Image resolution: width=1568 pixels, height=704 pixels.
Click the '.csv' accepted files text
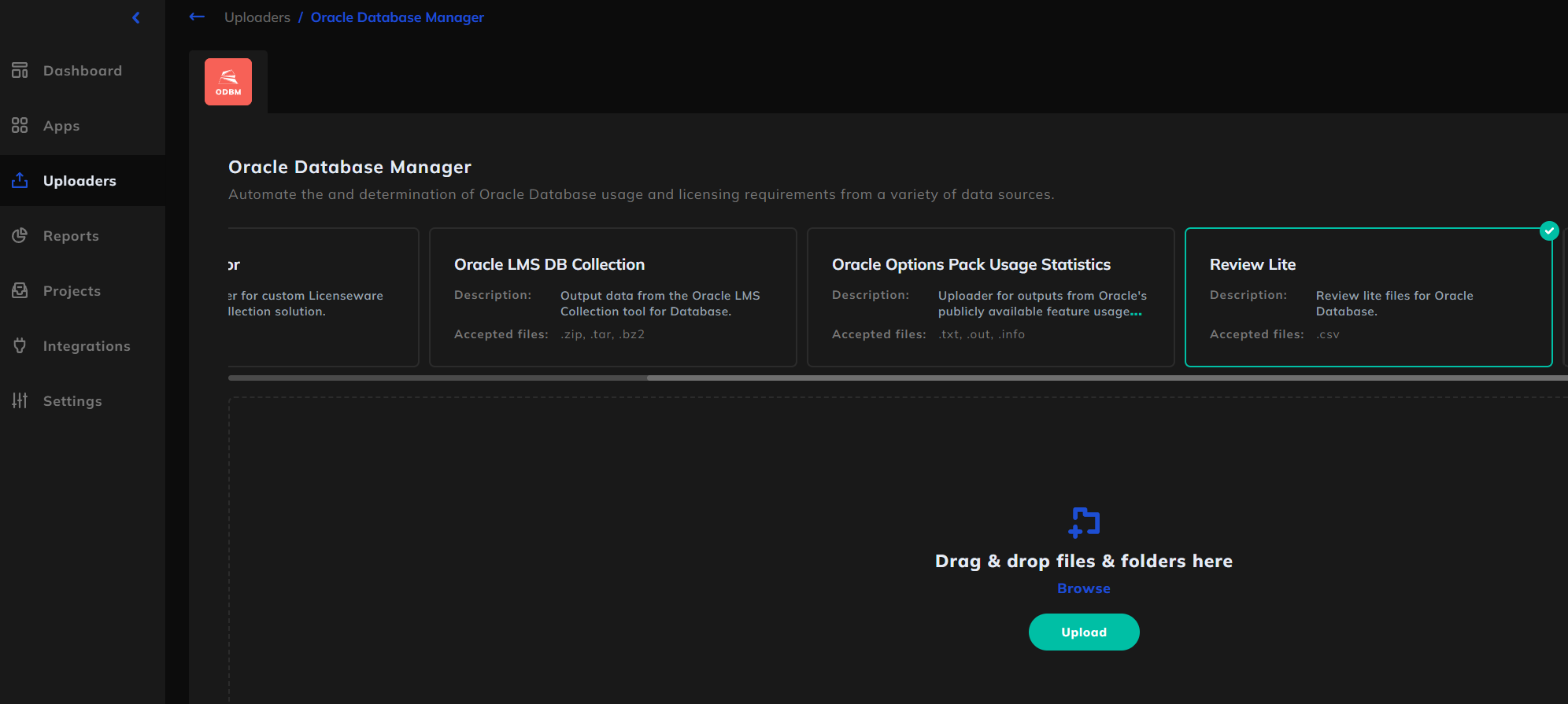(1328, 334)
